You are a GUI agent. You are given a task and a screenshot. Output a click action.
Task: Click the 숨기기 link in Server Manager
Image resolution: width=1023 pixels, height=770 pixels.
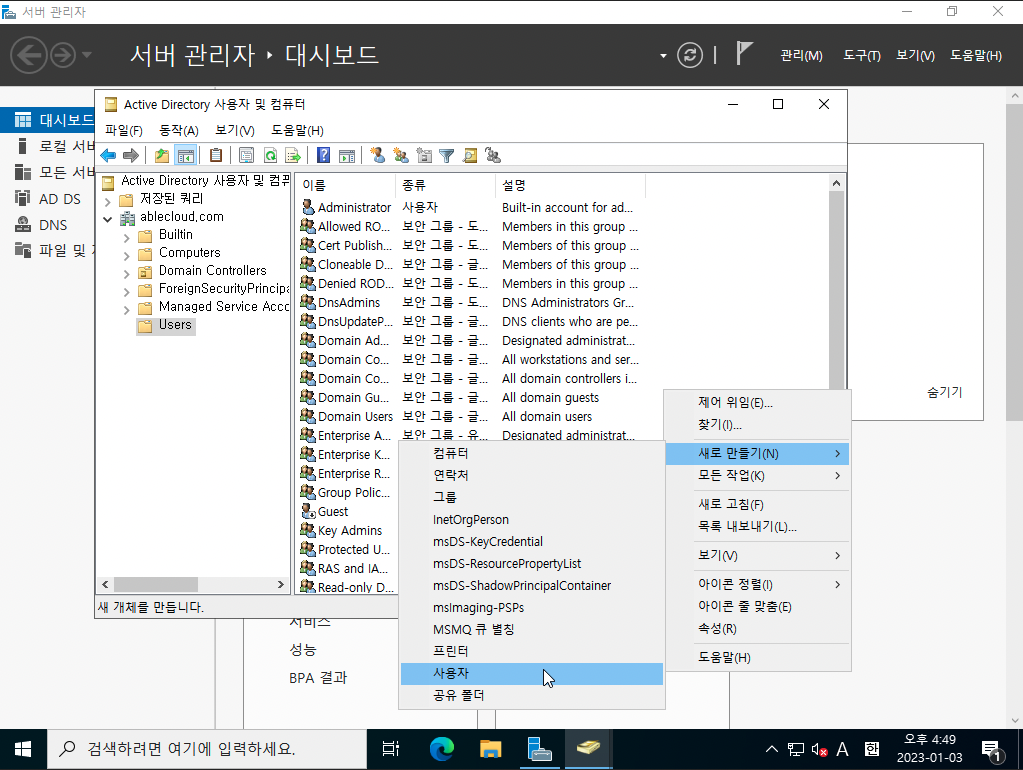point(945,392)
